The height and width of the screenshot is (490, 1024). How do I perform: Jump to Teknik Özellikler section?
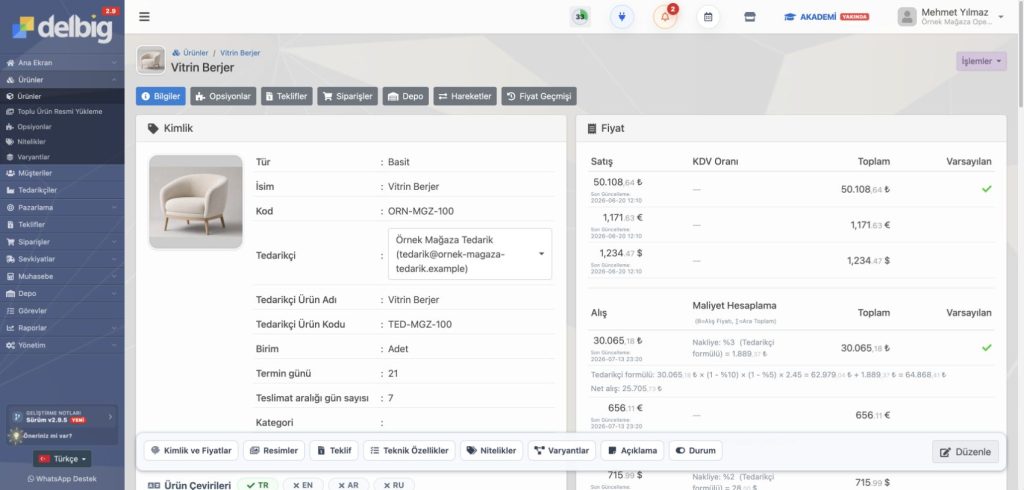409,450
